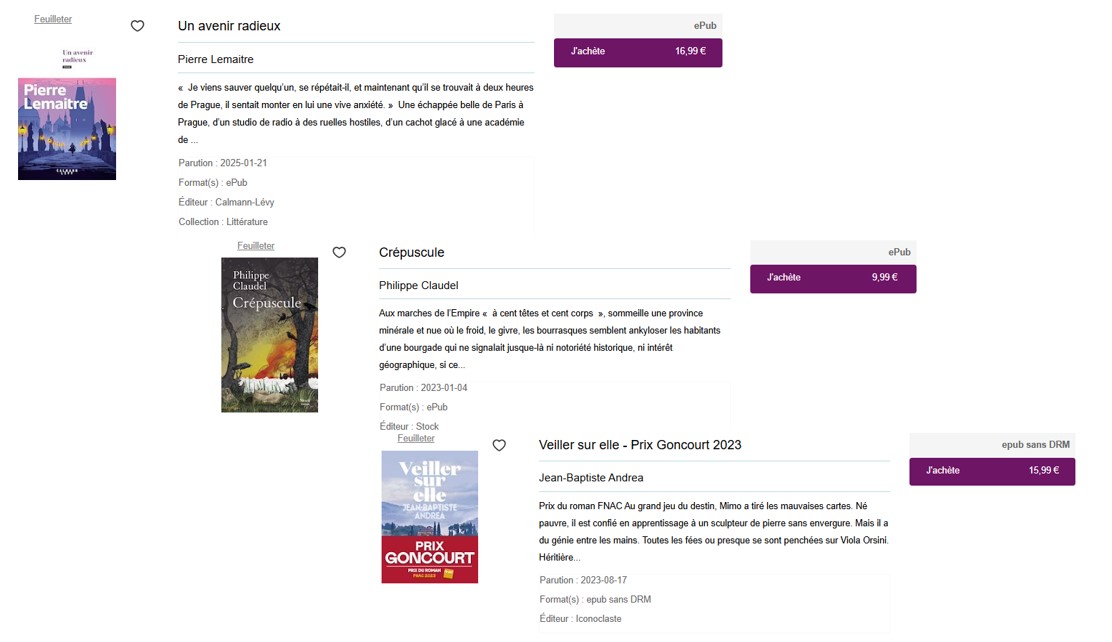The height and width of the screenshot is (642, 1112).
Task: Click heart icon beside Veiller sur elle
Action: [x=499, y=445]
